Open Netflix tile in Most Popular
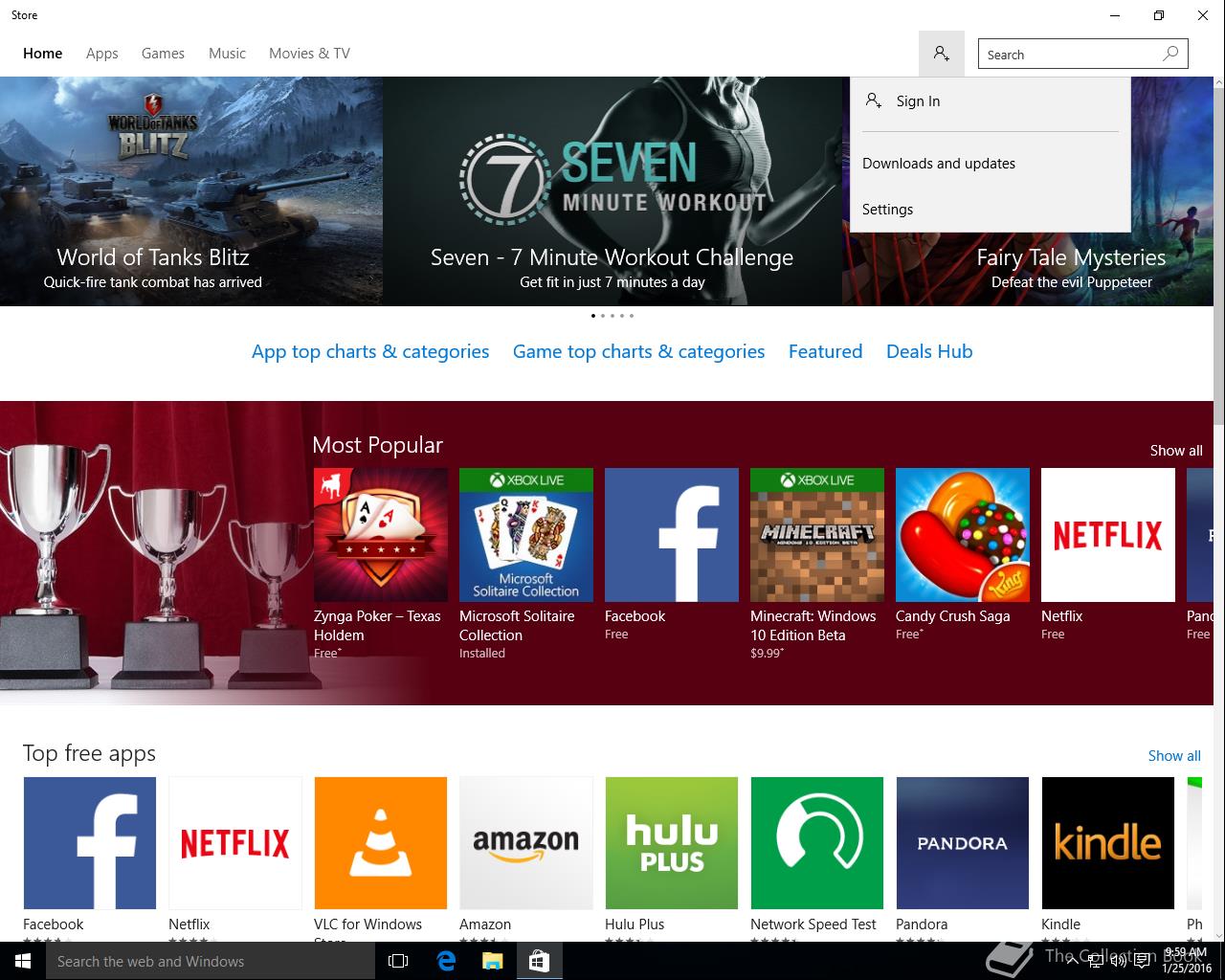 click(1108, 535)
